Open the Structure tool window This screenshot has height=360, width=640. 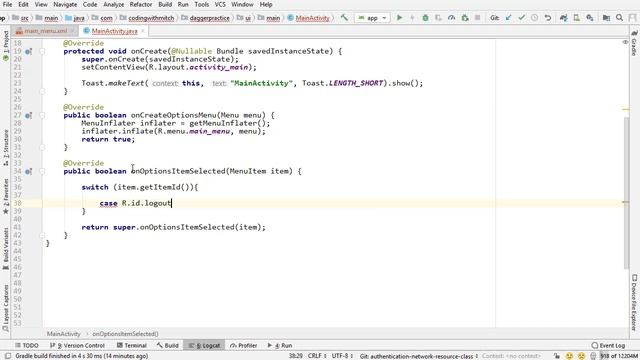point(6,147)
